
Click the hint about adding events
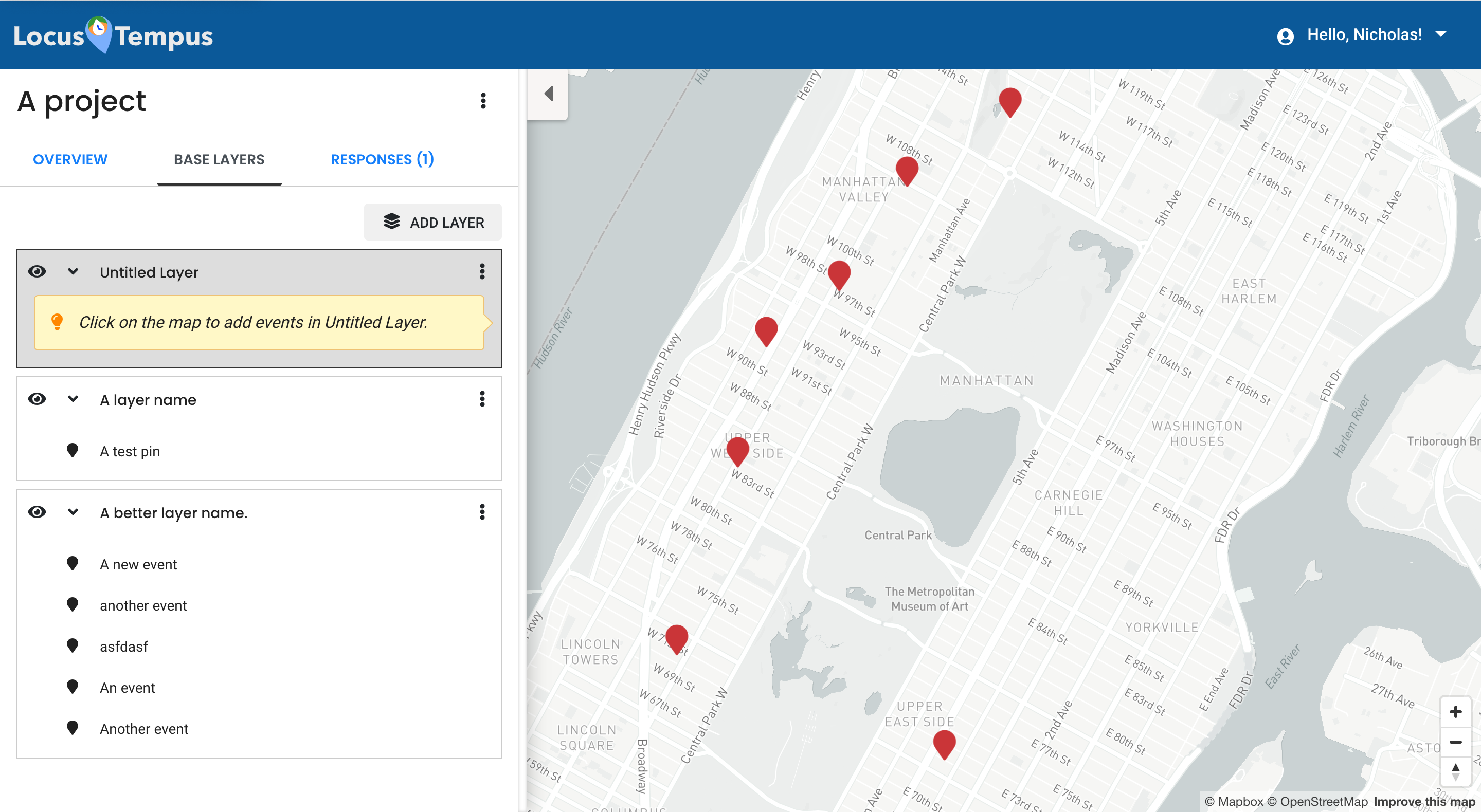(259, 322)
